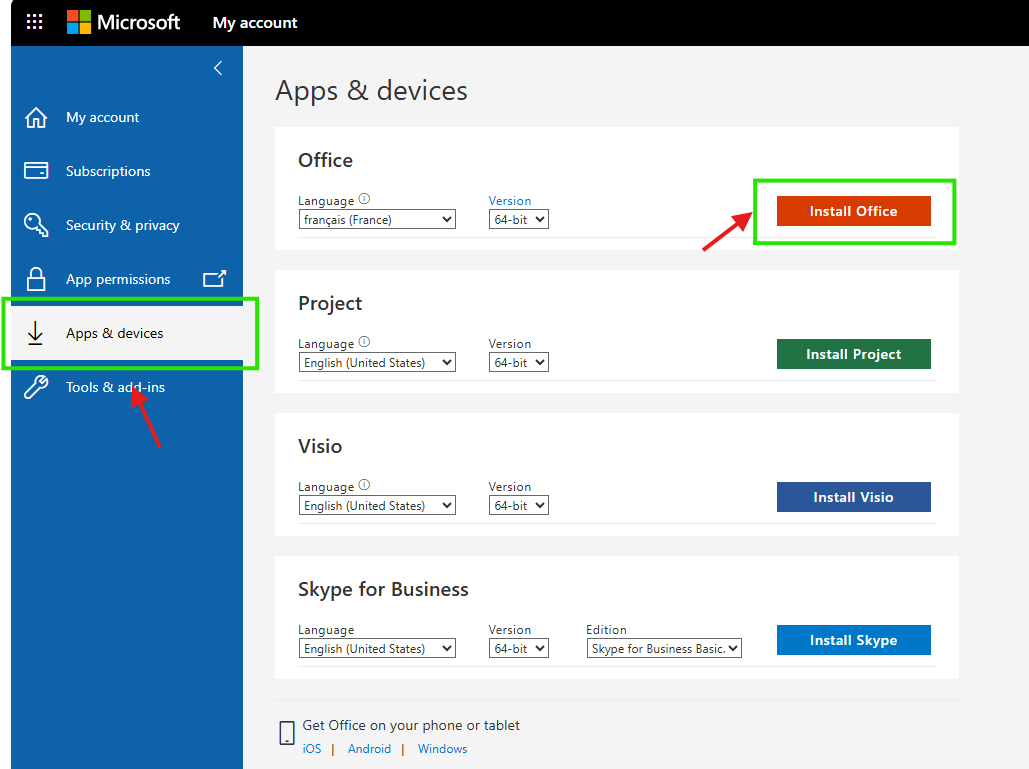Viewport: 1029px width, 769px height.
Task: Open the Office version 64-bit dropdown
Action: [518, 220]
